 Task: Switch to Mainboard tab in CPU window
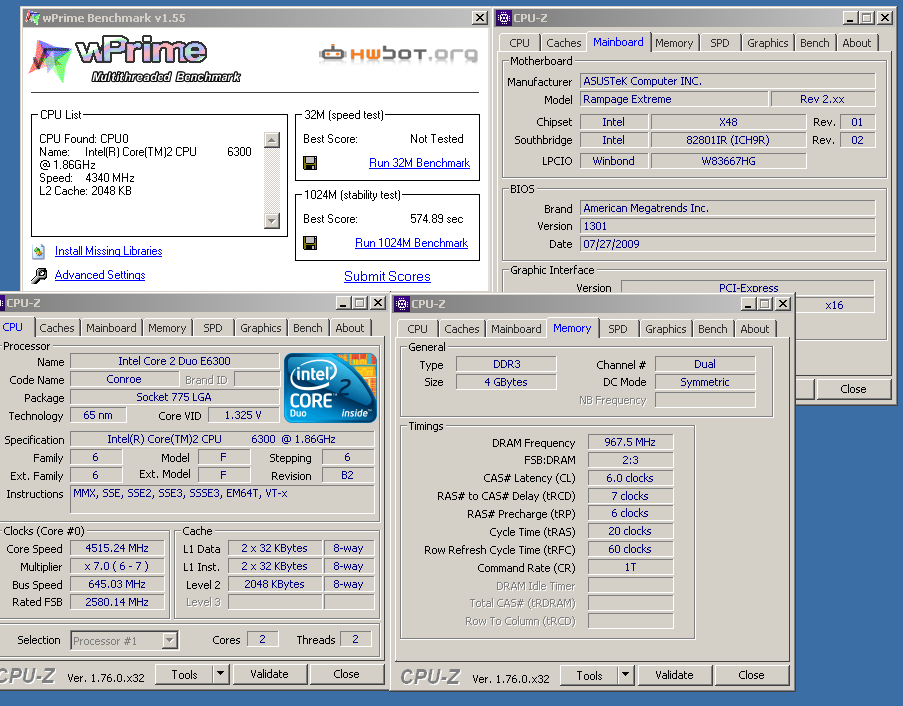111,328
